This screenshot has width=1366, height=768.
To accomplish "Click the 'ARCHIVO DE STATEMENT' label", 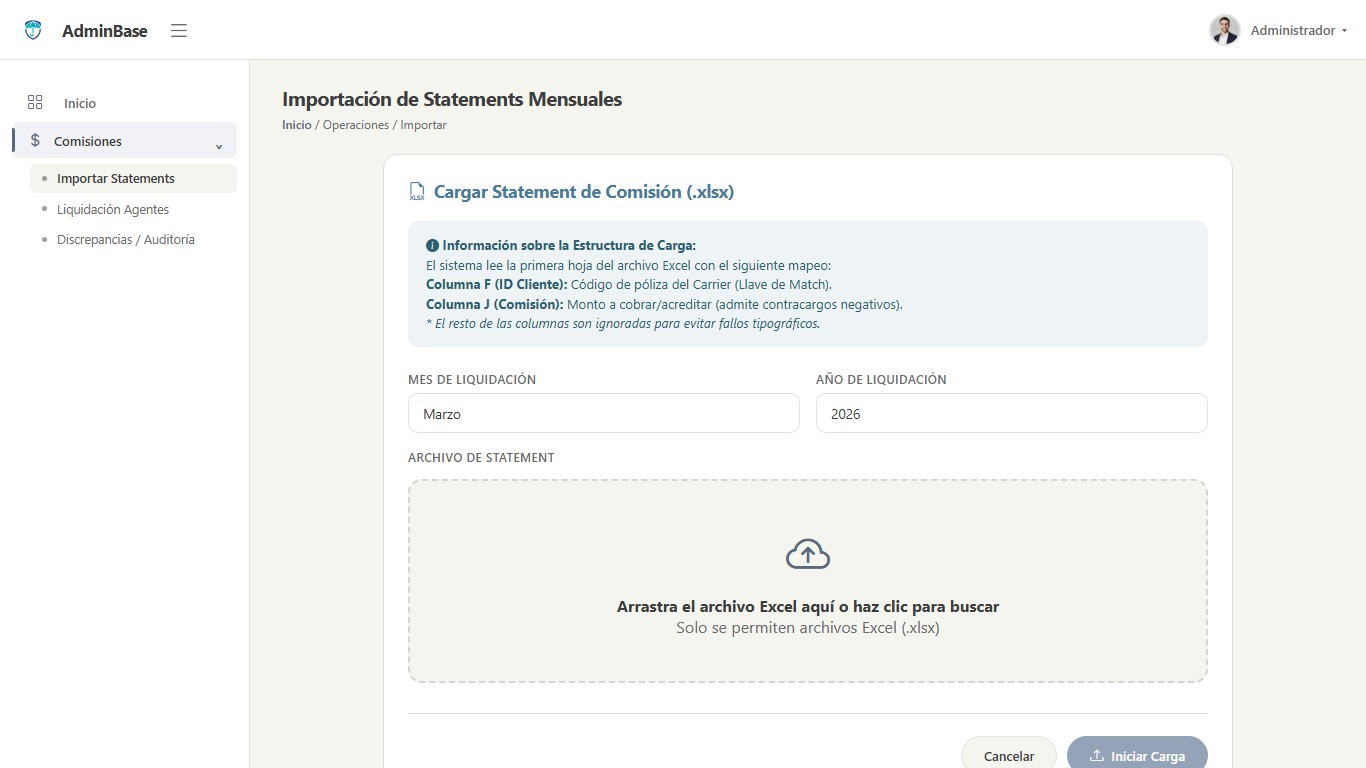I will coord(481,458).
